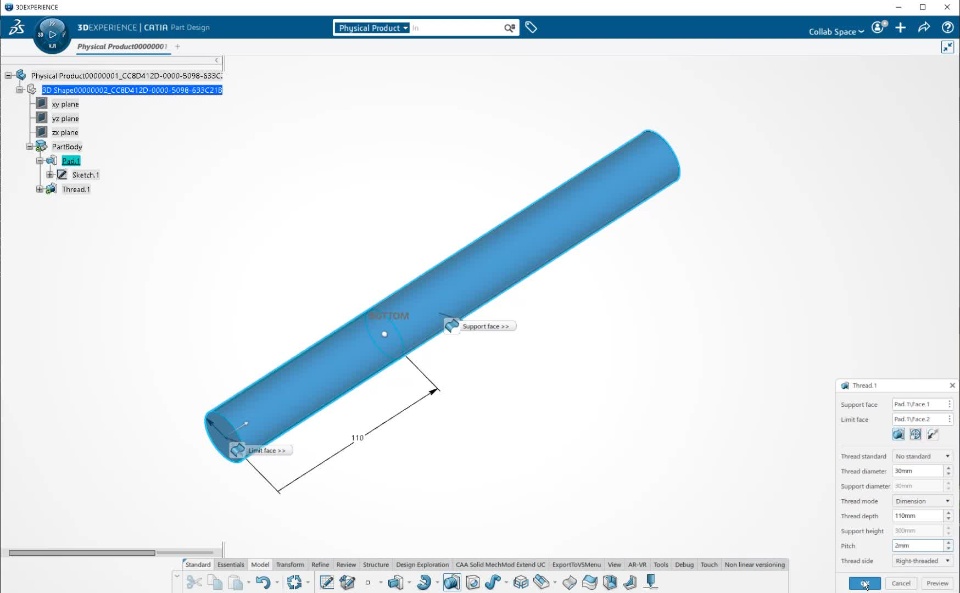The width and height of the screenshot is (960, 593).
Task: Open the Collab Space dropdown
Action: (x=836, y=31)
